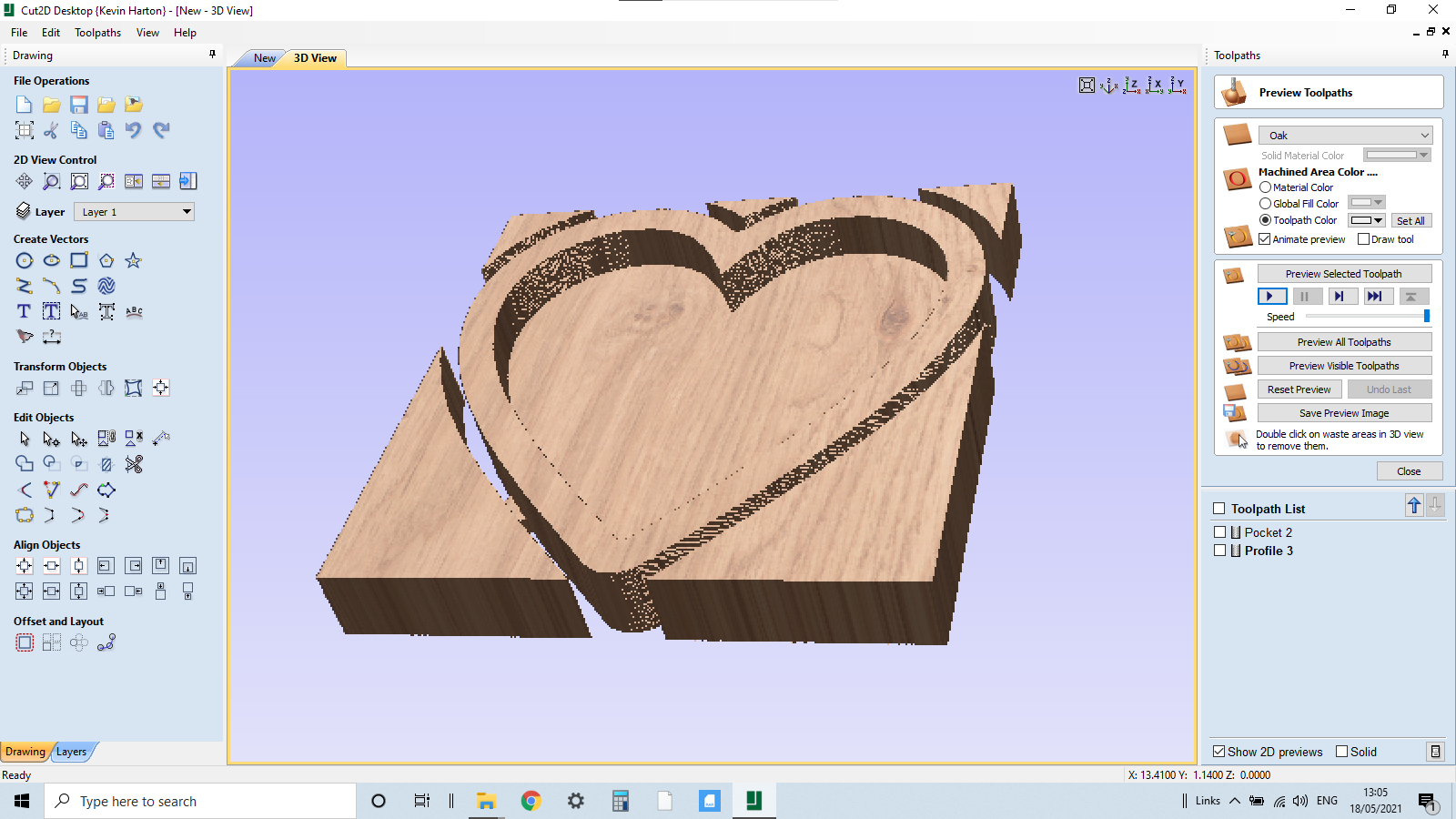Screen dimensions: 1456x819
Task: Save file with floppy disk icon
Action: tap(79, 105)
